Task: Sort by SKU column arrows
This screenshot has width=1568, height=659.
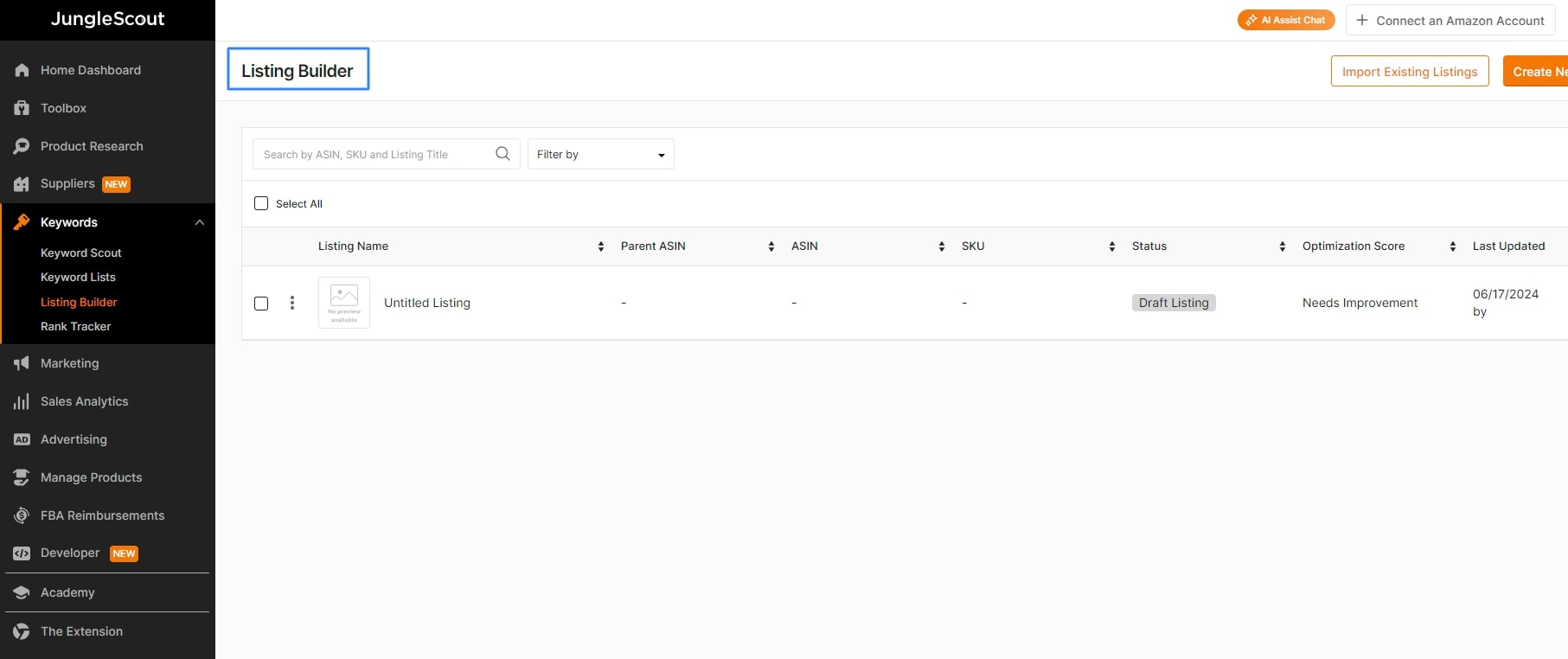Action: tap(1112, 246)
